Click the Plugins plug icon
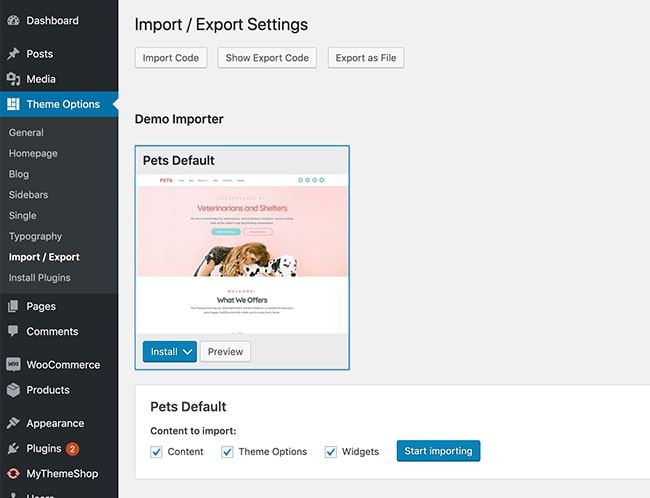The image size is (650, 498). (13, 448)
